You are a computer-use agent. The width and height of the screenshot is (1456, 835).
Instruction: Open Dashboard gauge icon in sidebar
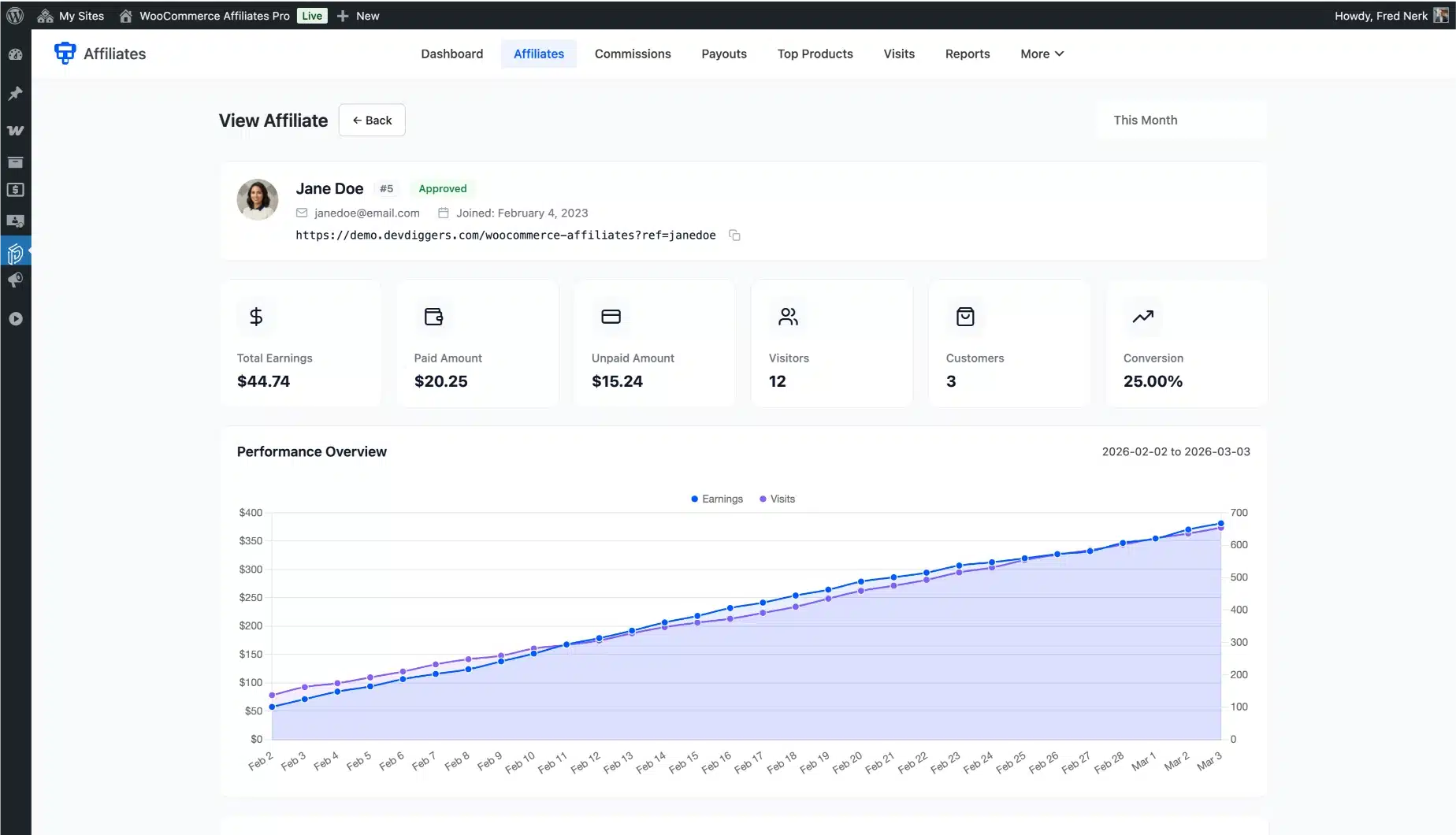pyautogui.click(x=15, y=54)
